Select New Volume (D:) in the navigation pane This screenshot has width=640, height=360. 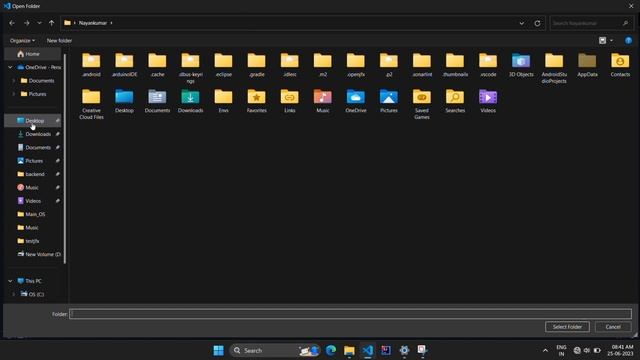tap(33, 254)
